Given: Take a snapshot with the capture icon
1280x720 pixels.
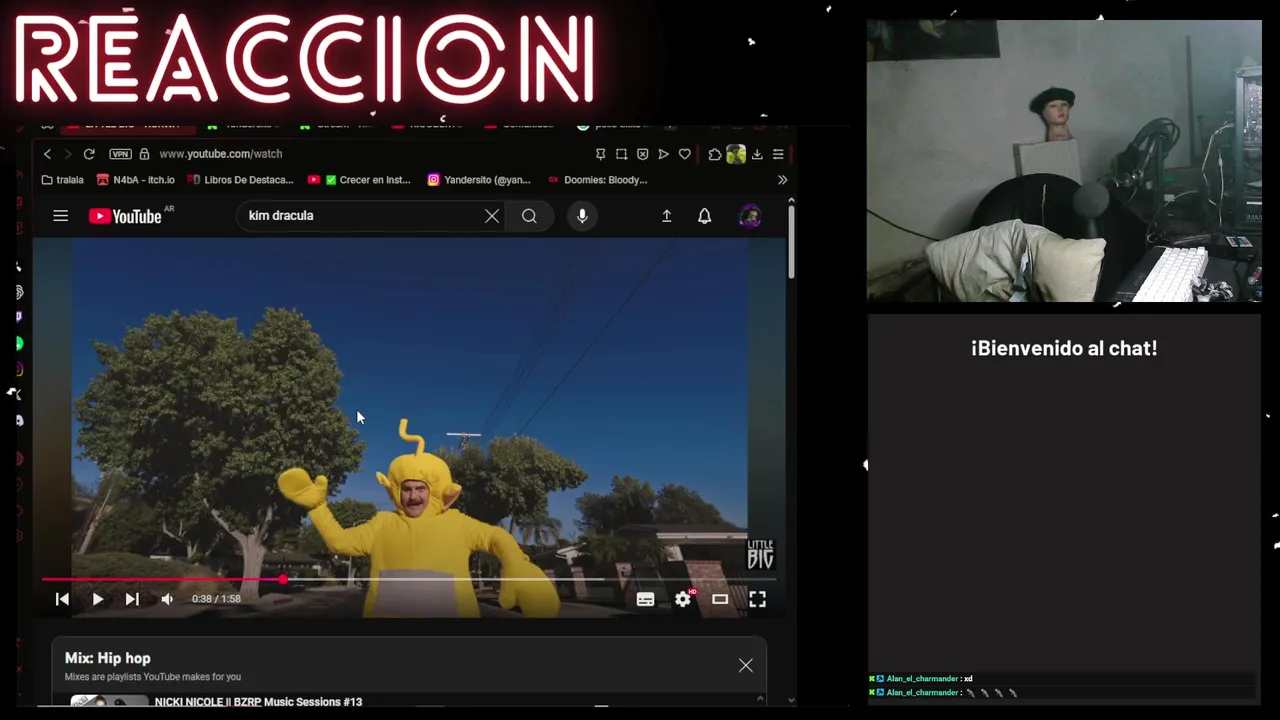Looking at the screenshot, I should [x=621, y=154].
